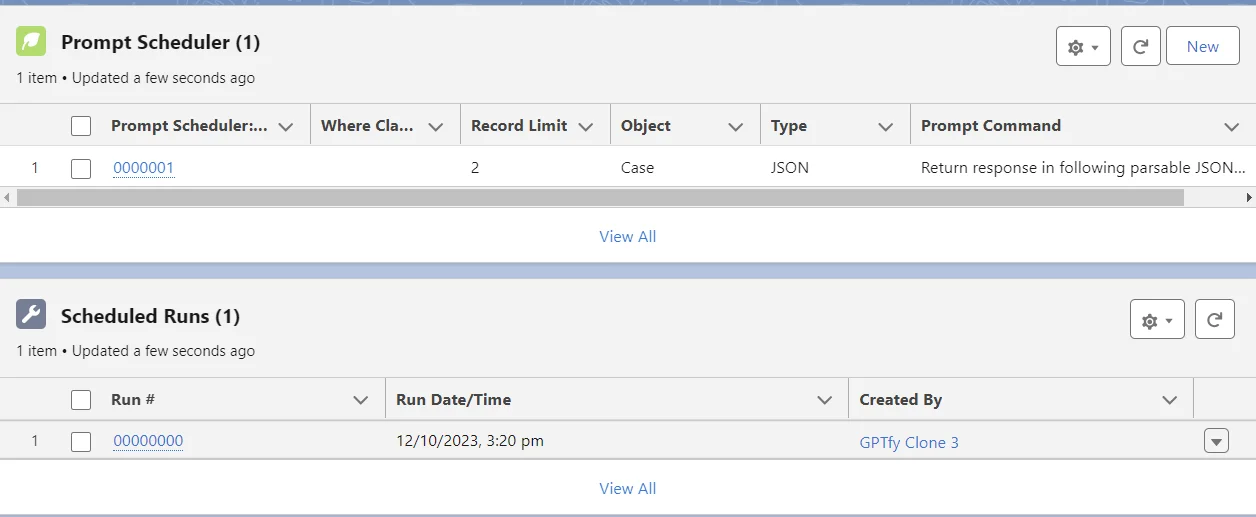1256x517 pixels.
Task: Show Run Date/Time column actions
Action: (x=824, y=400)
